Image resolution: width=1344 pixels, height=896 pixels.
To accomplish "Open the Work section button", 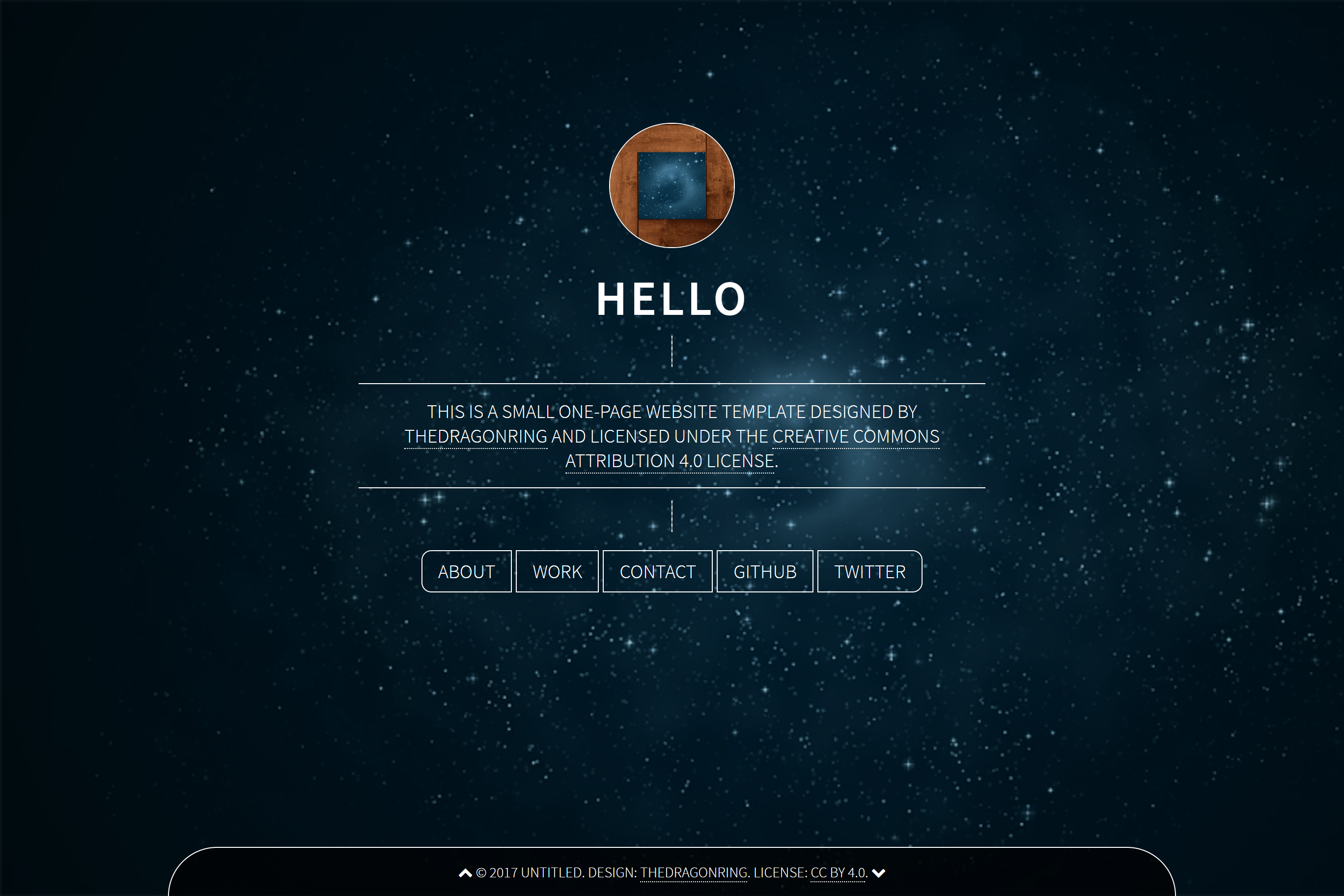I will point(557,571).
